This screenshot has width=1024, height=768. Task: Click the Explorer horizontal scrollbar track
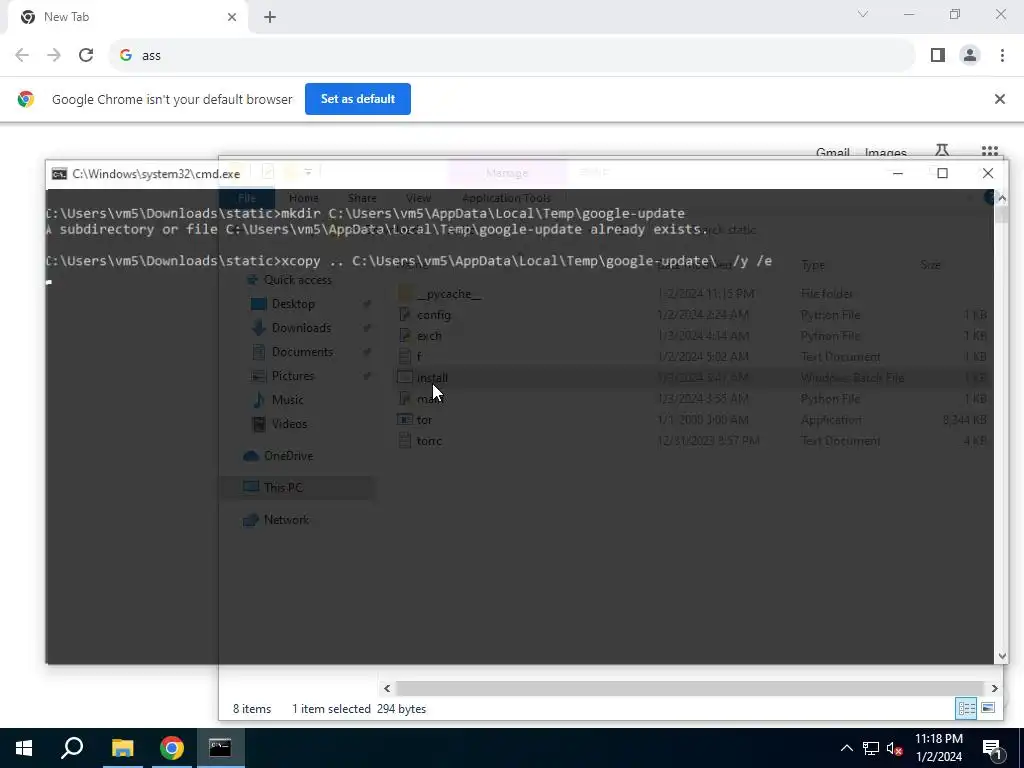pyautogui.click(x=689, y=688)
